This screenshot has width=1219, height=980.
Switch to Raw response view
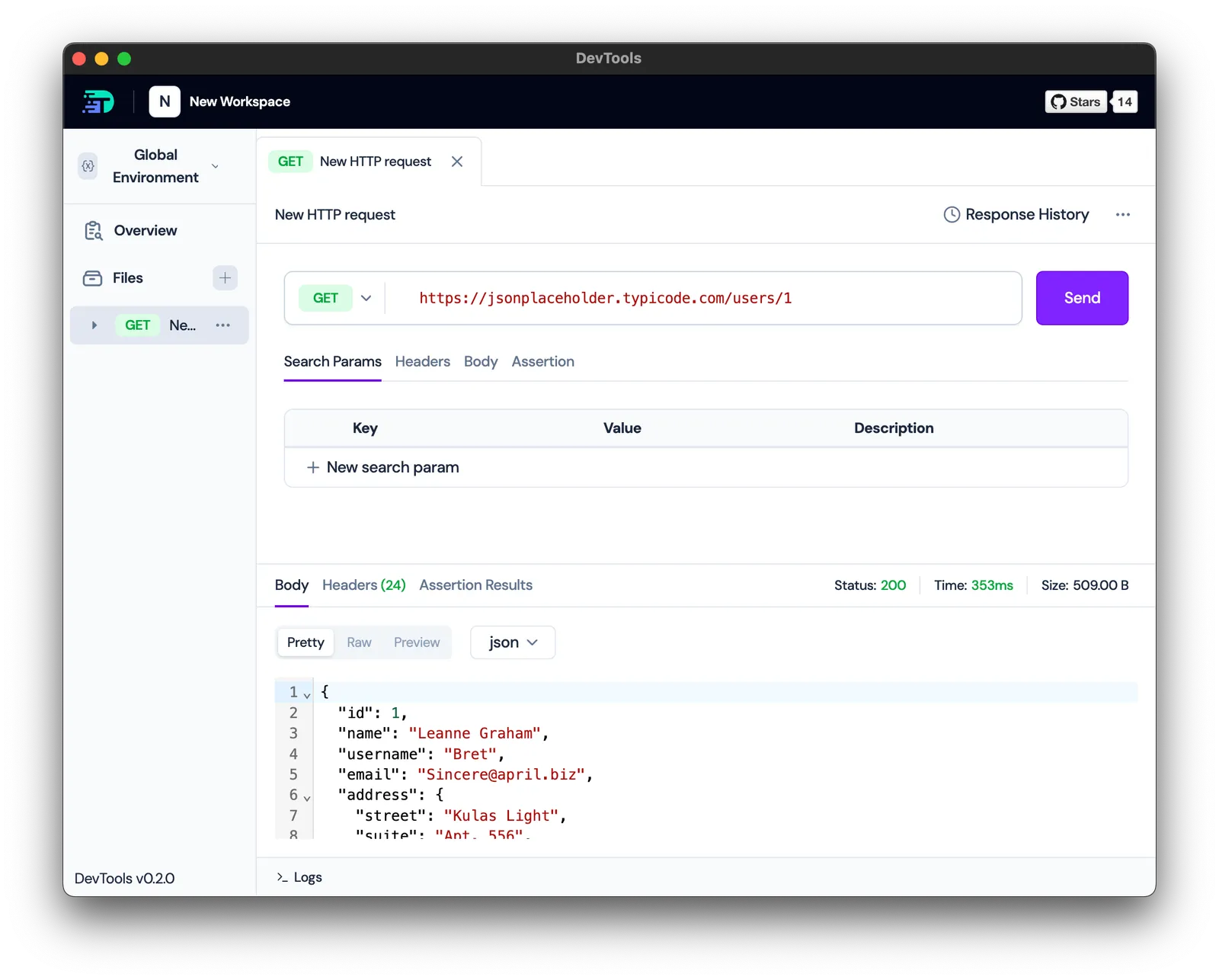pyautogui.click(x=359, y=642)
